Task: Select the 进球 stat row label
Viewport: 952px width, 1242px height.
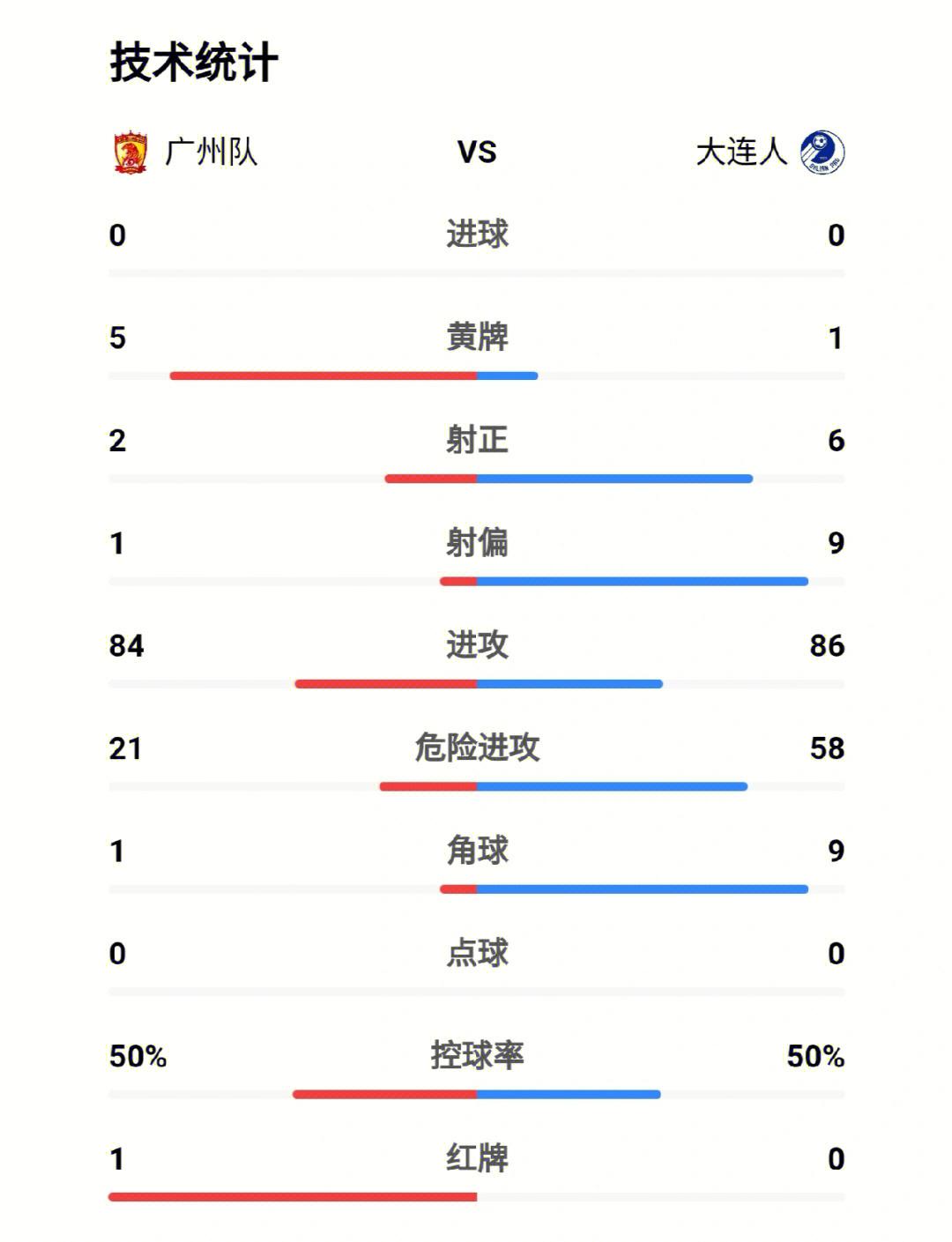Action: coord(477,234)
